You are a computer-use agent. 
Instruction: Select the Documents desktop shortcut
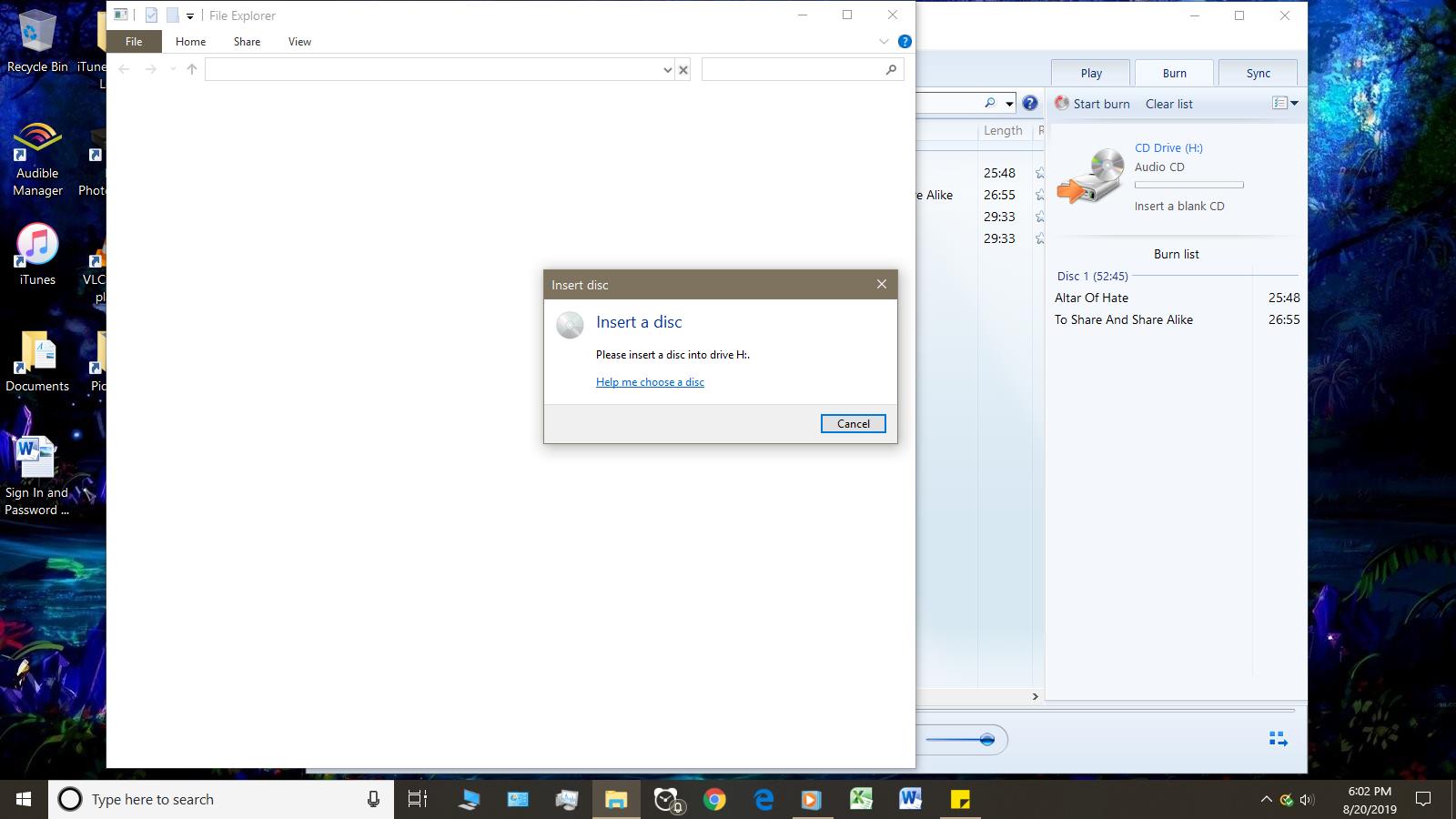pos(37,361)
